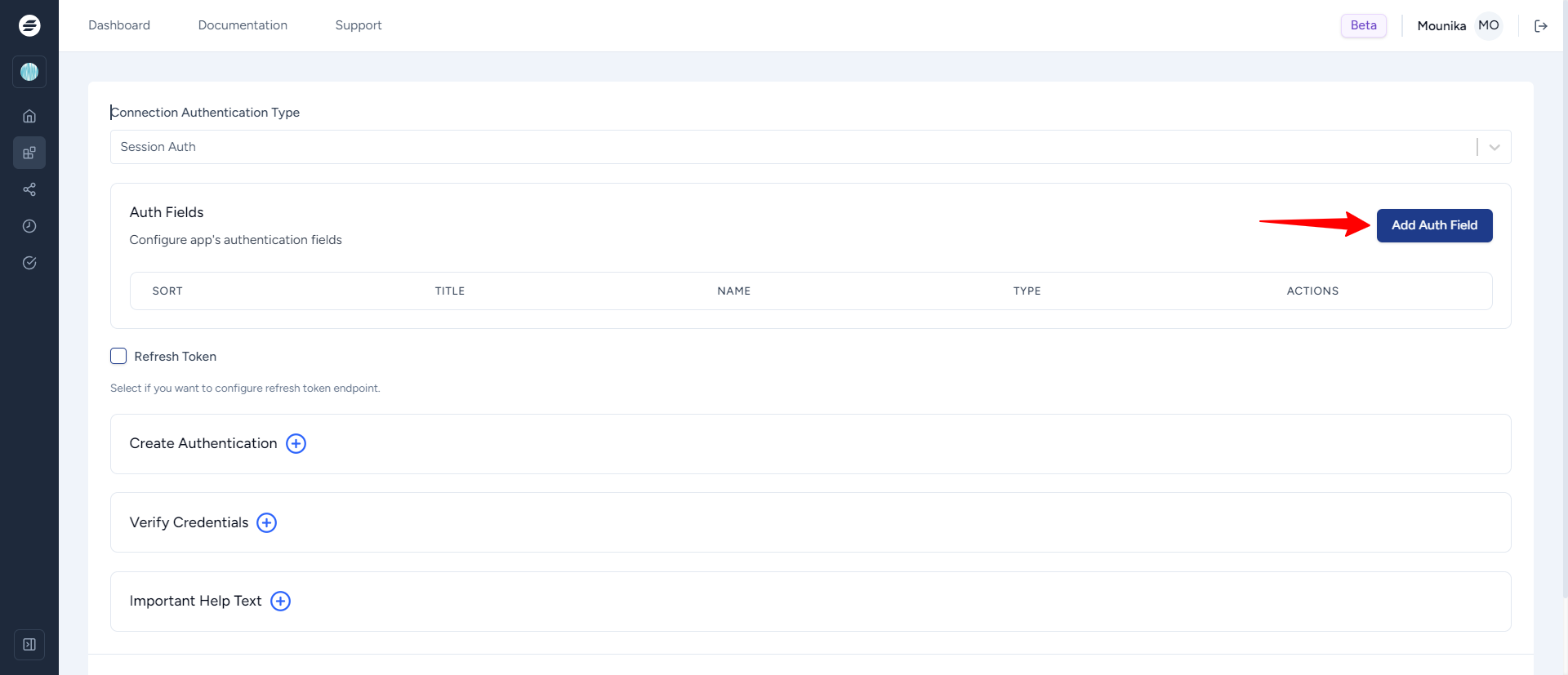Expand the Important Help Text section

pos(280,601)
